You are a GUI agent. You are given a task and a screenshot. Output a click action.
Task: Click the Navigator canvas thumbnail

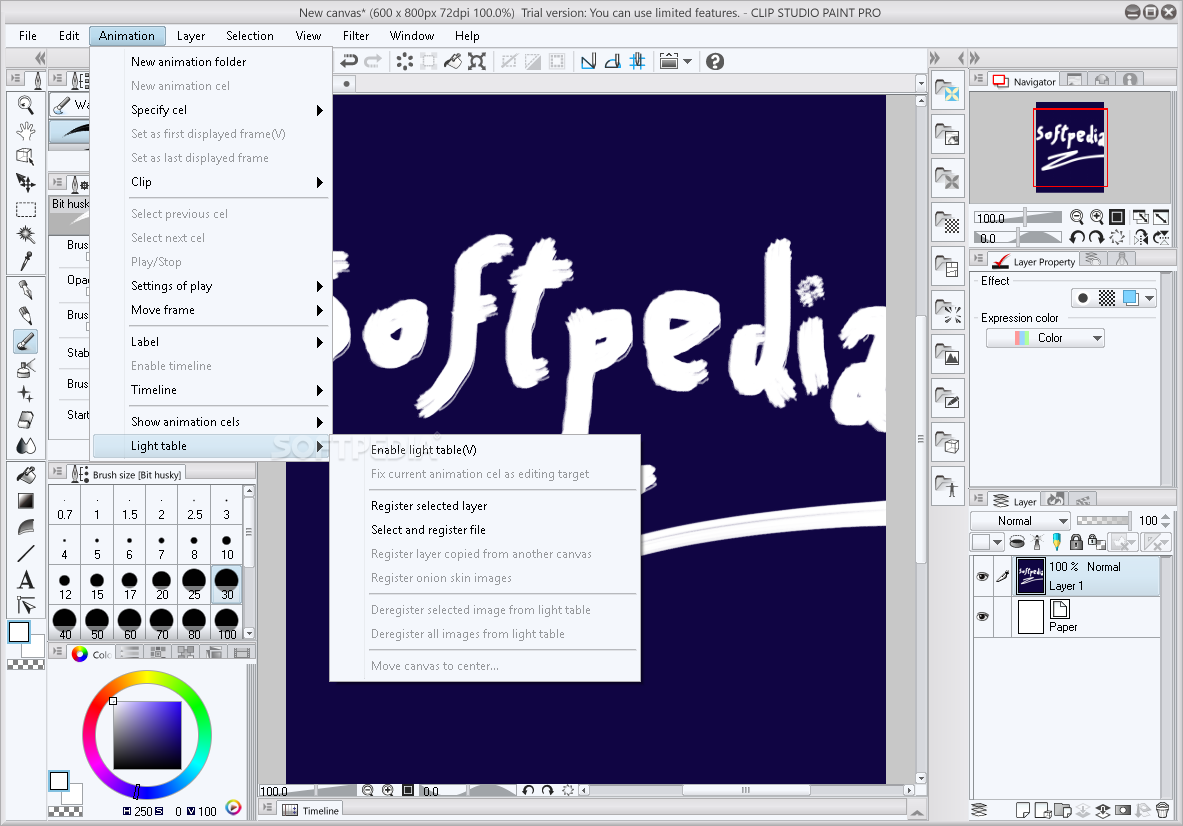(x=1070, y=148)
